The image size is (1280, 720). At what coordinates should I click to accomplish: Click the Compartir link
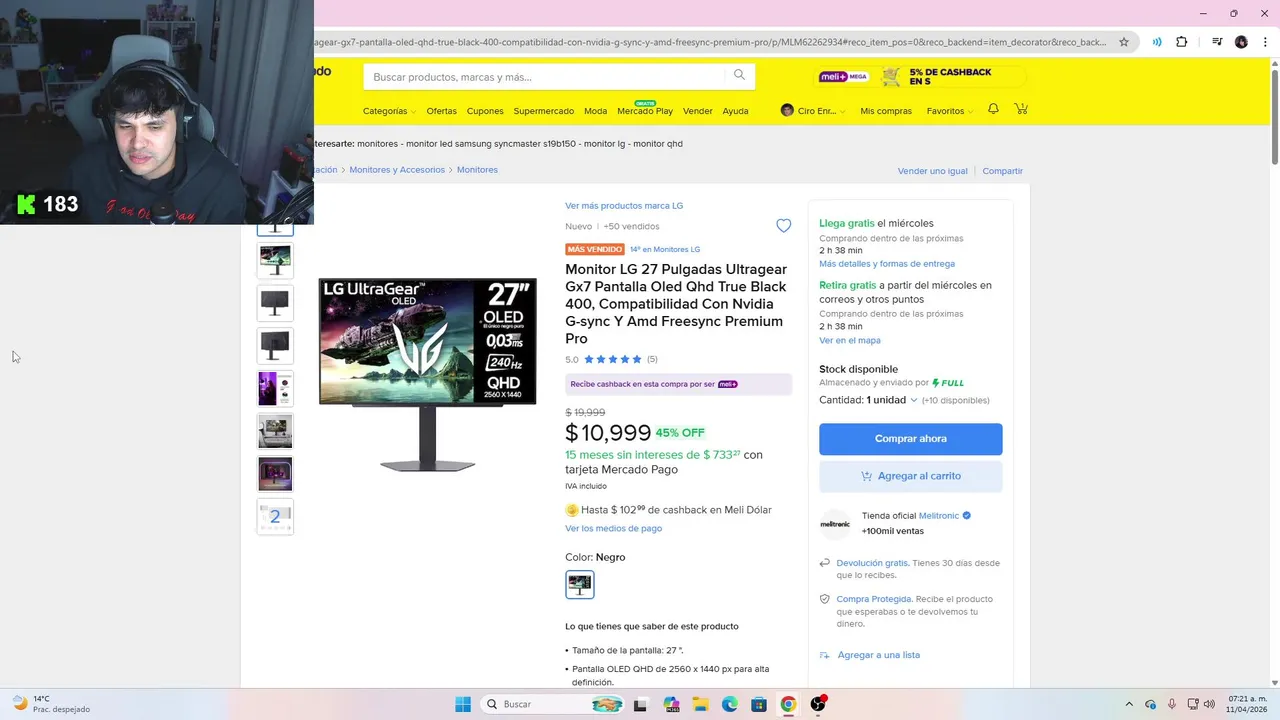point(1002,171)
